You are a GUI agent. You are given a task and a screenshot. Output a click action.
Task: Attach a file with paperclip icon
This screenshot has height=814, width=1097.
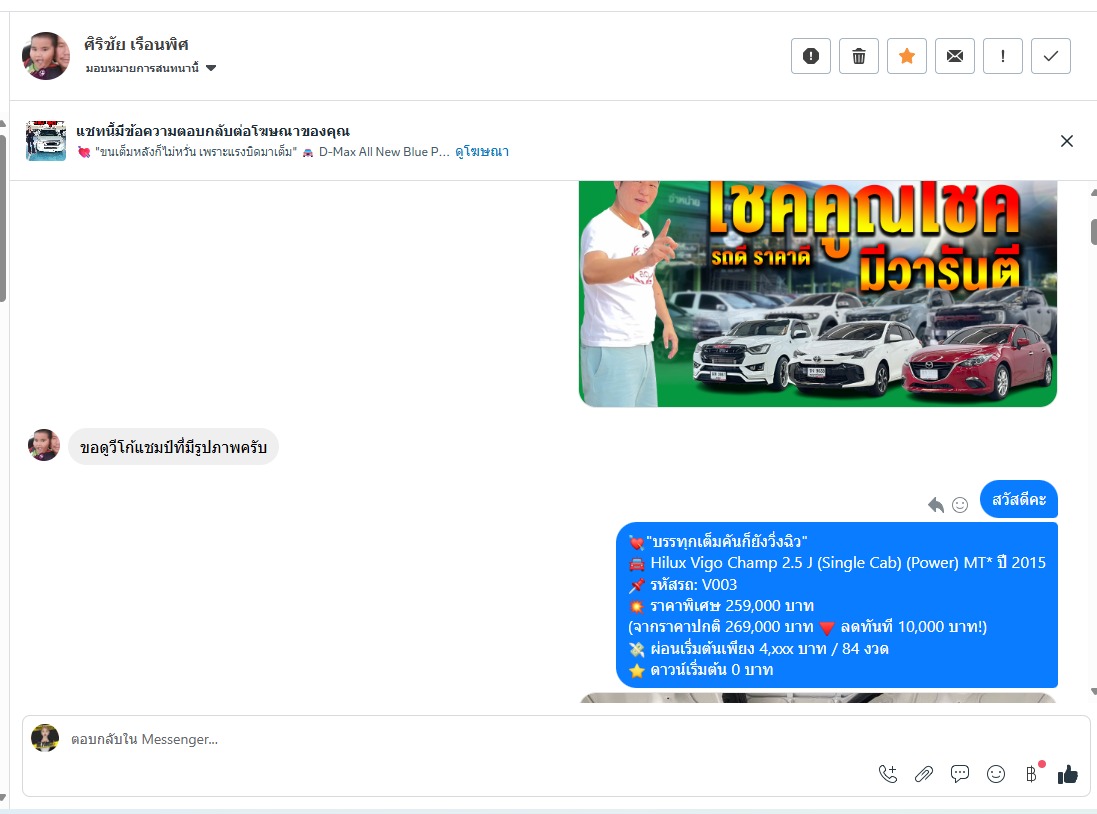pos(923,773)
